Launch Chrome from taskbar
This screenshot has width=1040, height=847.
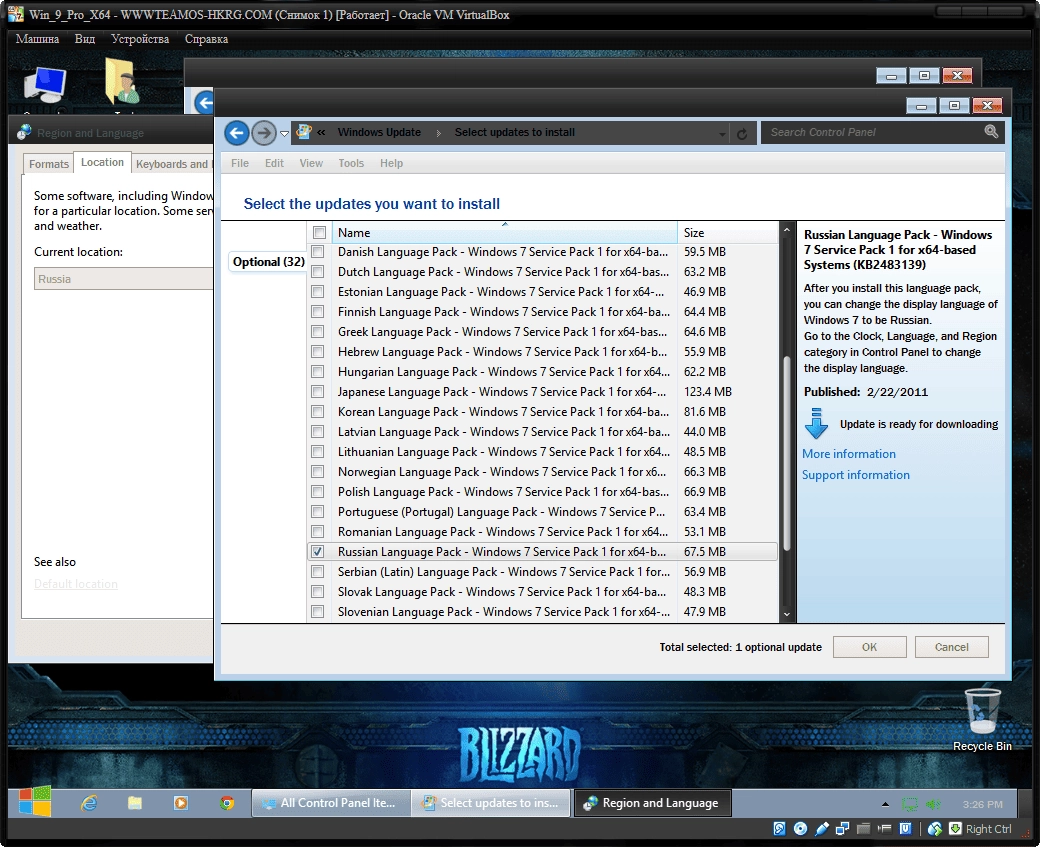(227, 803)
